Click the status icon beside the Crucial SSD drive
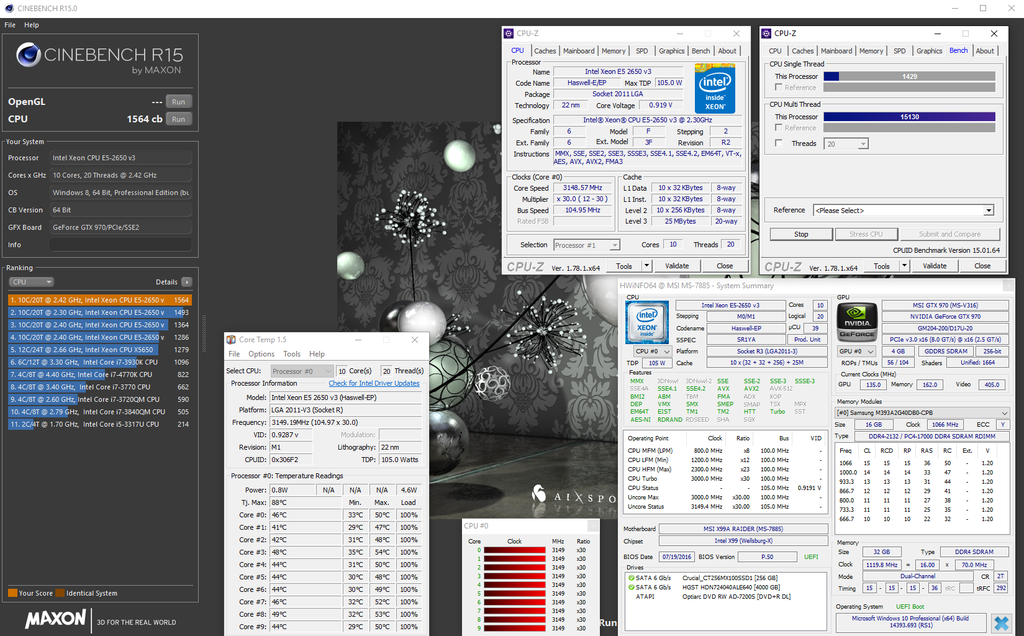 click(631, 578)
